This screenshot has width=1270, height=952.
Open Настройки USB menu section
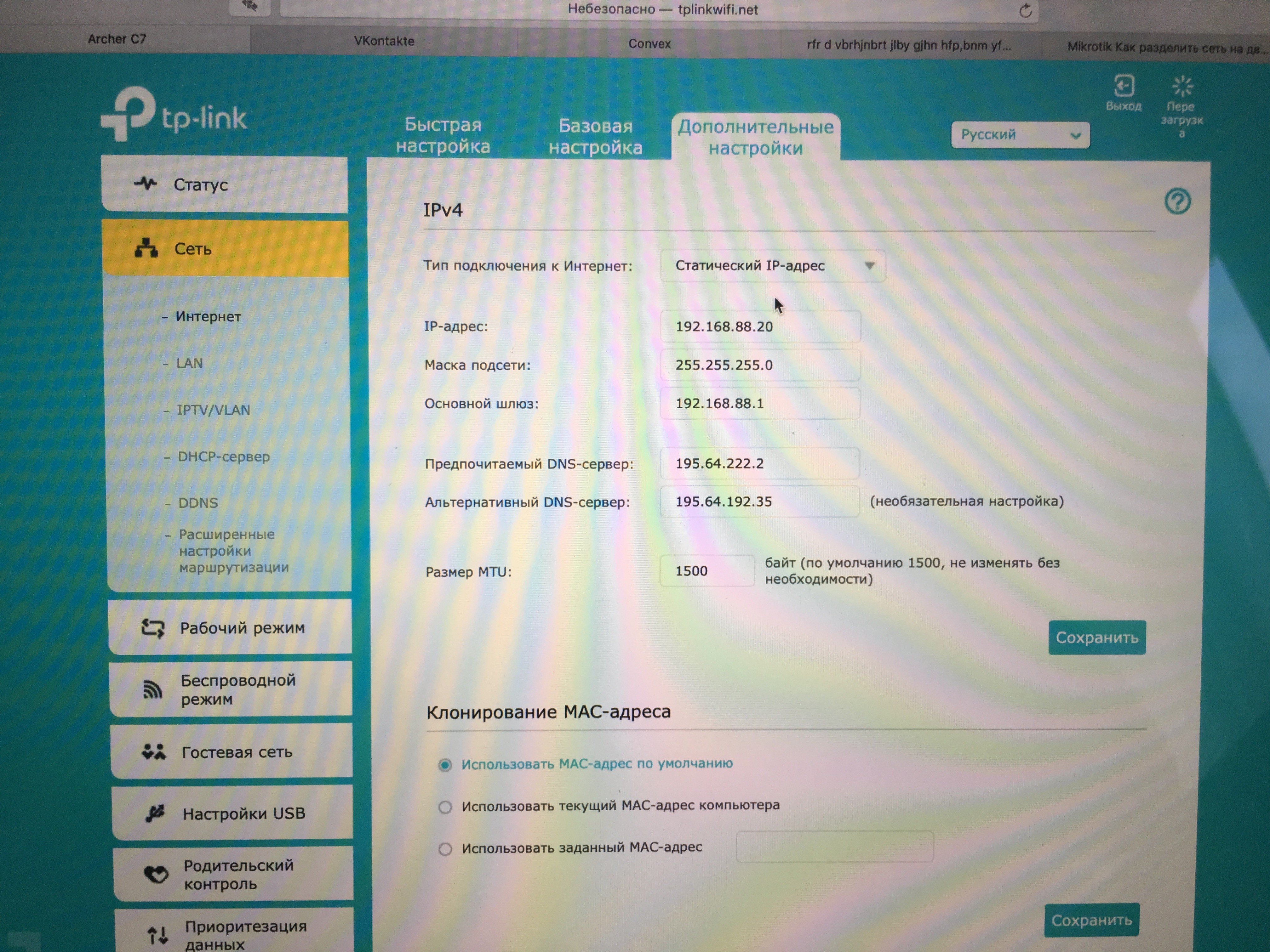click(x=232, y=813)
